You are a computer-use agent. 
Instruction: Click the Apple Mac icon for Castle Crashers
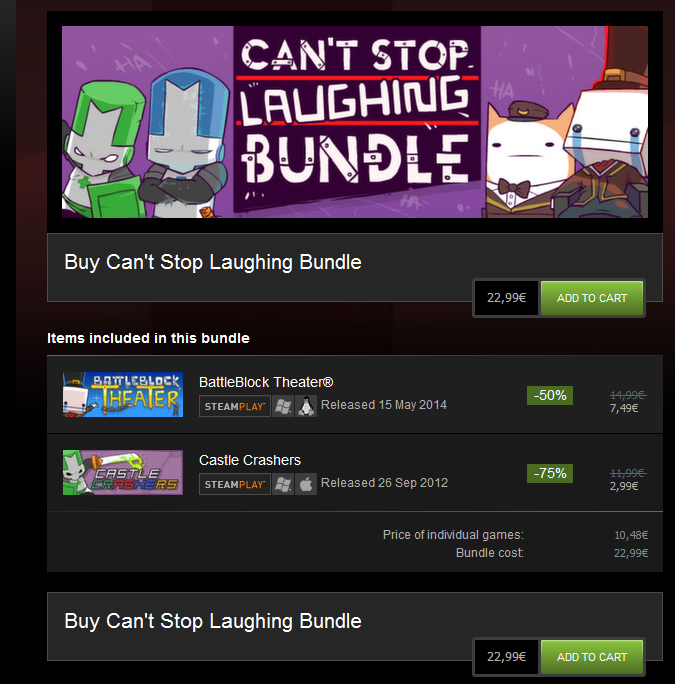pos(306,484)
